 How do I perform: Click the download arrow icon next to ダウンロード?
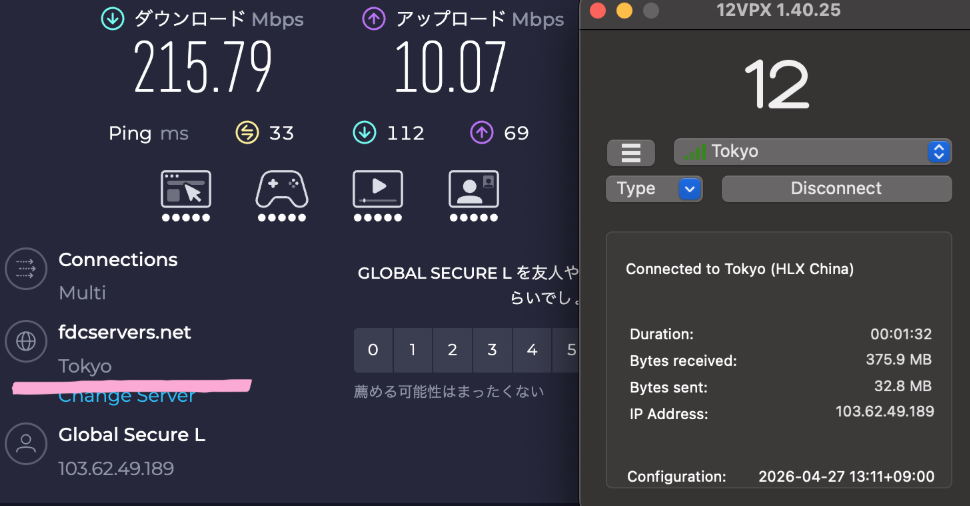point(112,19)
